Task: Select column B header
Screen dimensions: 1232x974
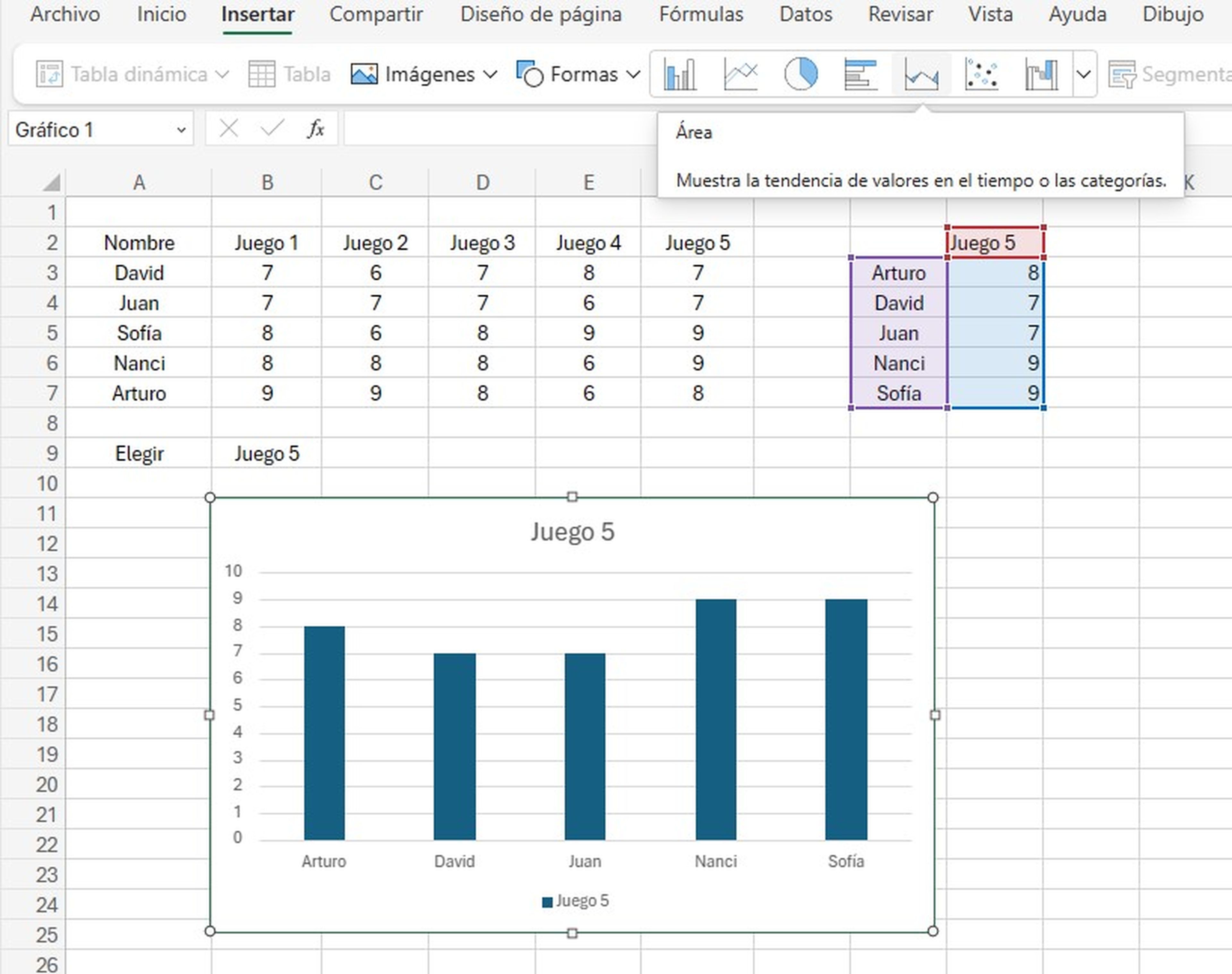Action: [x=266, y=183]
